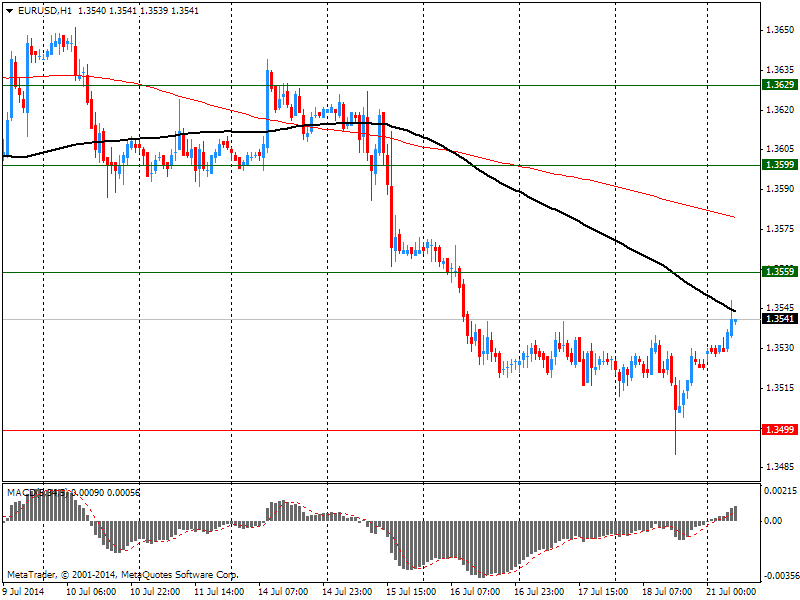The image size is (800, 600).
Task: Click the current price 1.3541 label
Action: click(779, 319)
